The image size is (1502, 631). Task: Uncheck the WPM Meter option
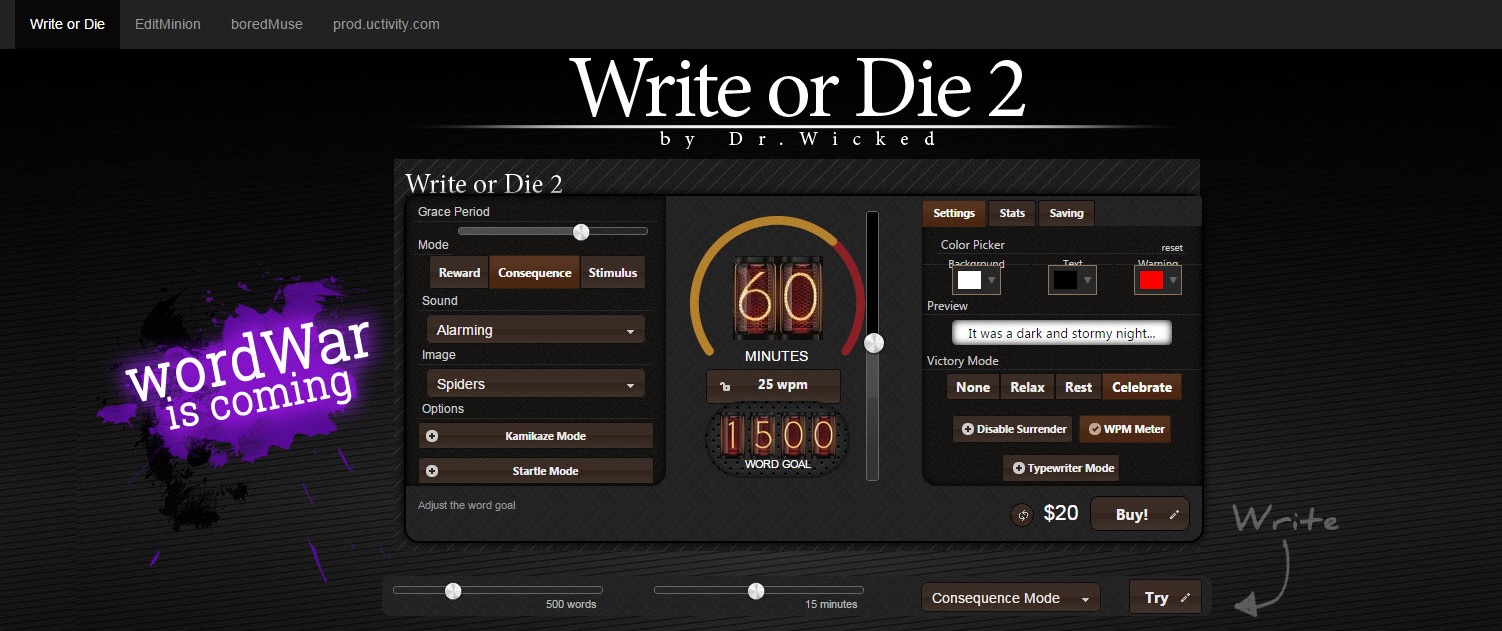[x=1126, y=429]
